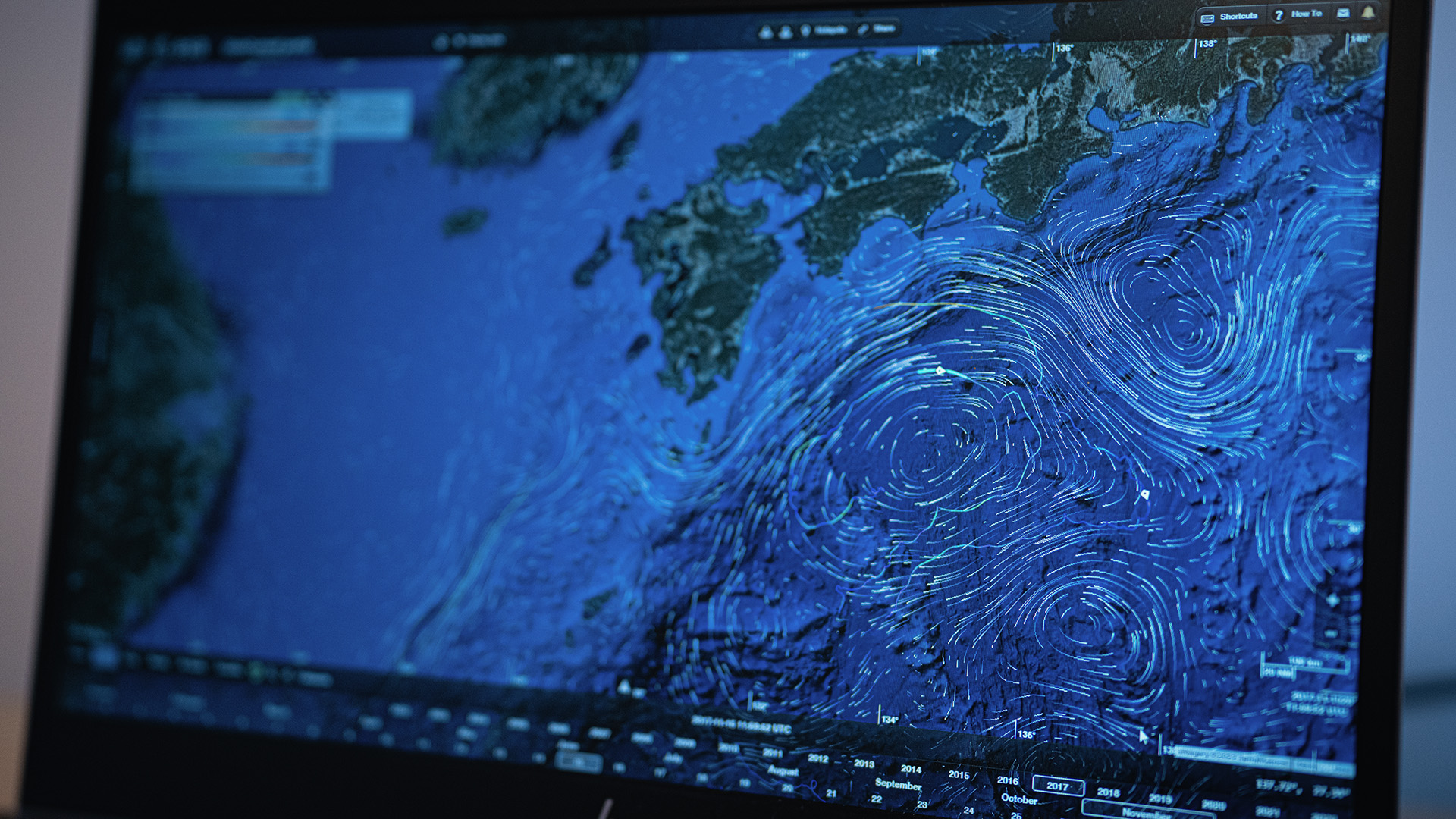1456x819 pixels.
Task: Select year 2014 on the timeline
Action: pos(911,769)
